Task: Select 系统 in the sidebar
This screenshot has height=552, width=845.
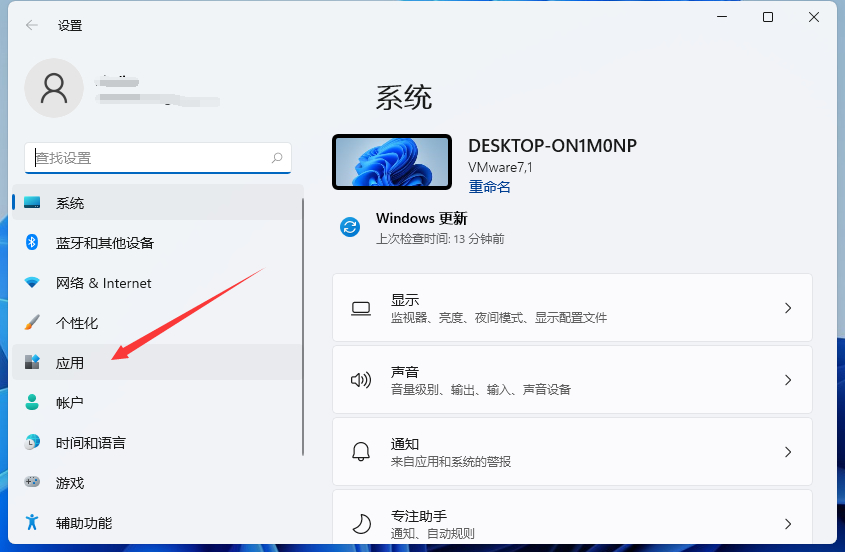Action: (x=156, y=203)
